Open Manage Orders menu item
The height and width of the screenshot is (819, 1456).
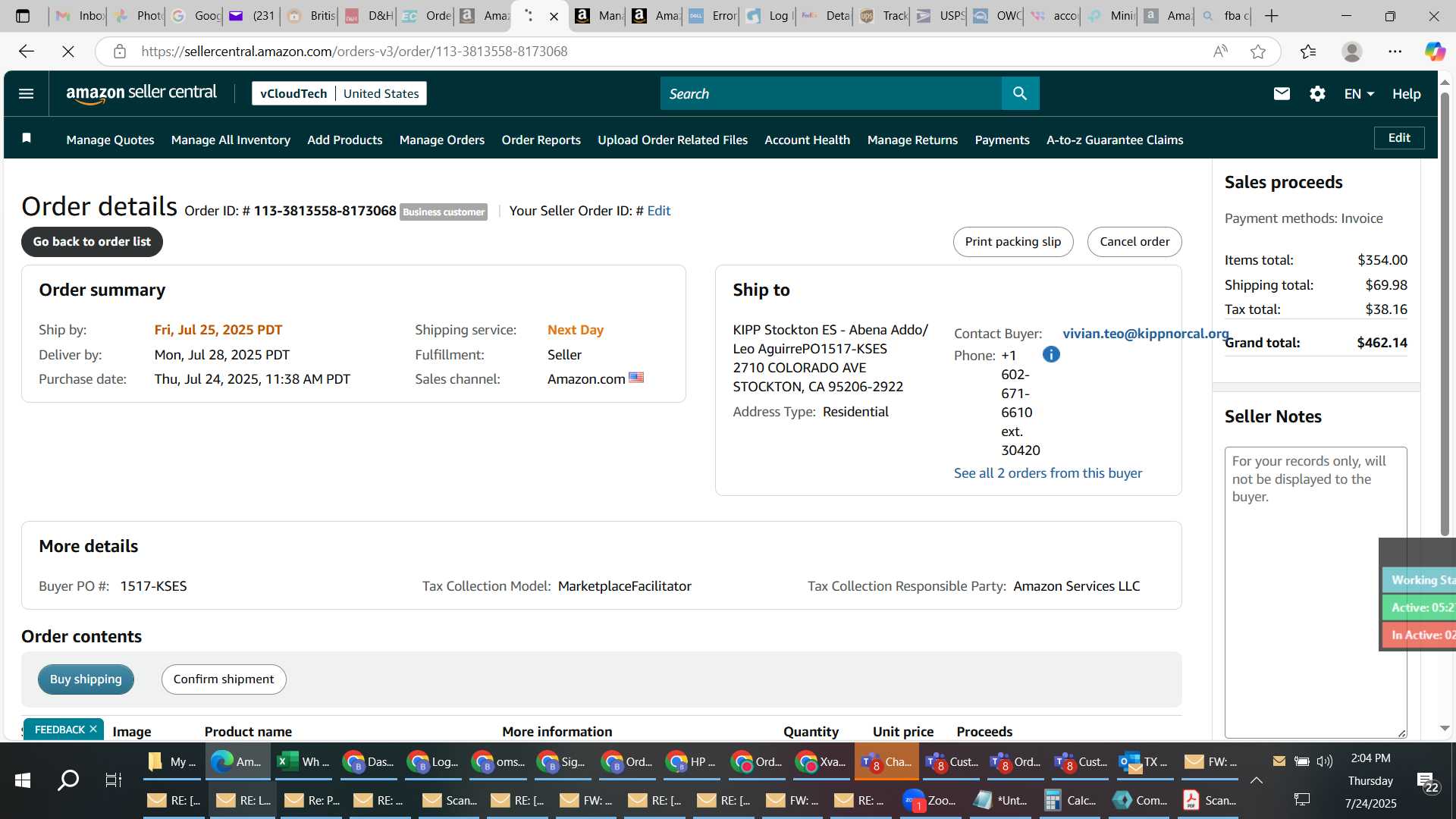(x=441, y=140)
